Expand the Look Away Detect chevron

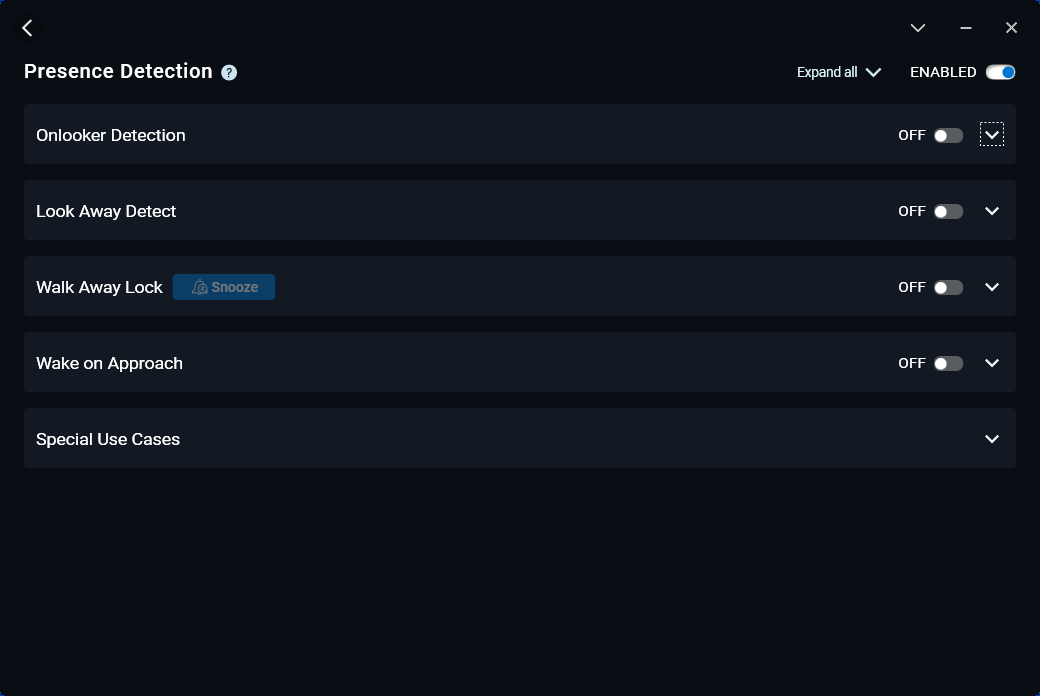pos(992,211)
